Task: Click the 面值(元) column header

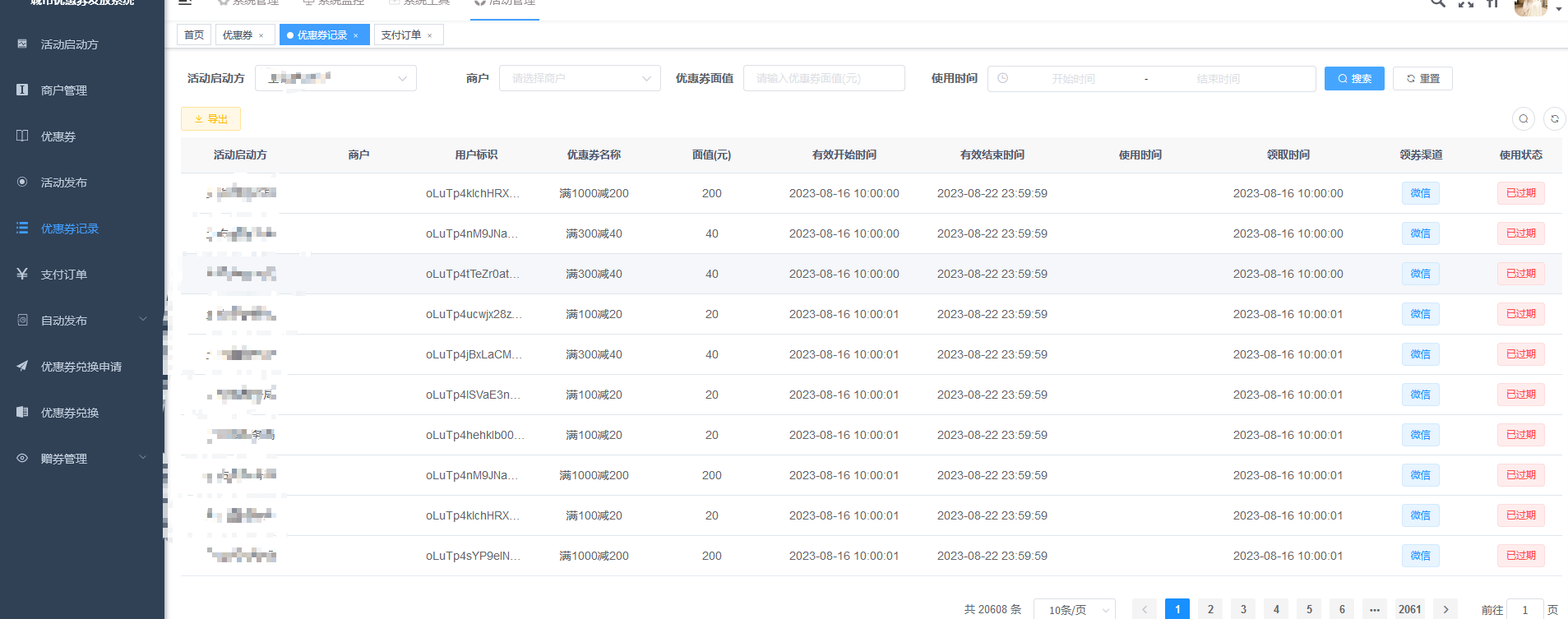Action: pos(711,155)
